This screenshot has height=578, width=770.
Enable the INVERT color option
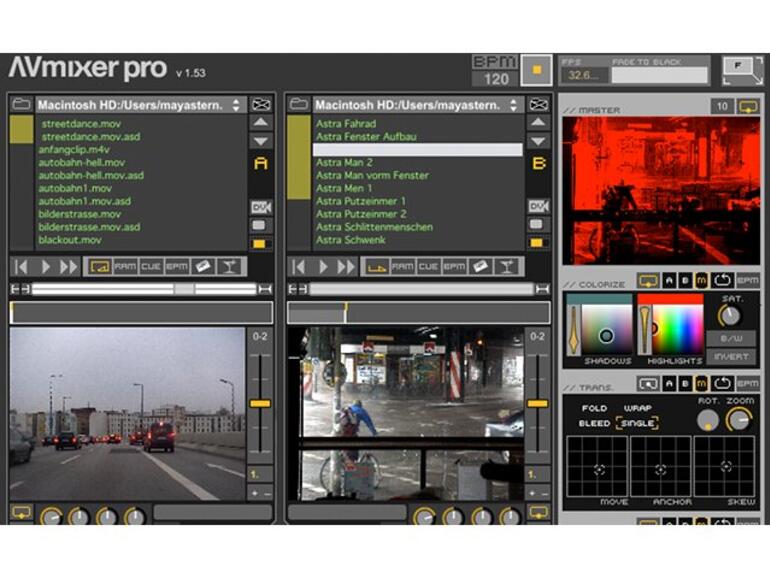[731, 356]
